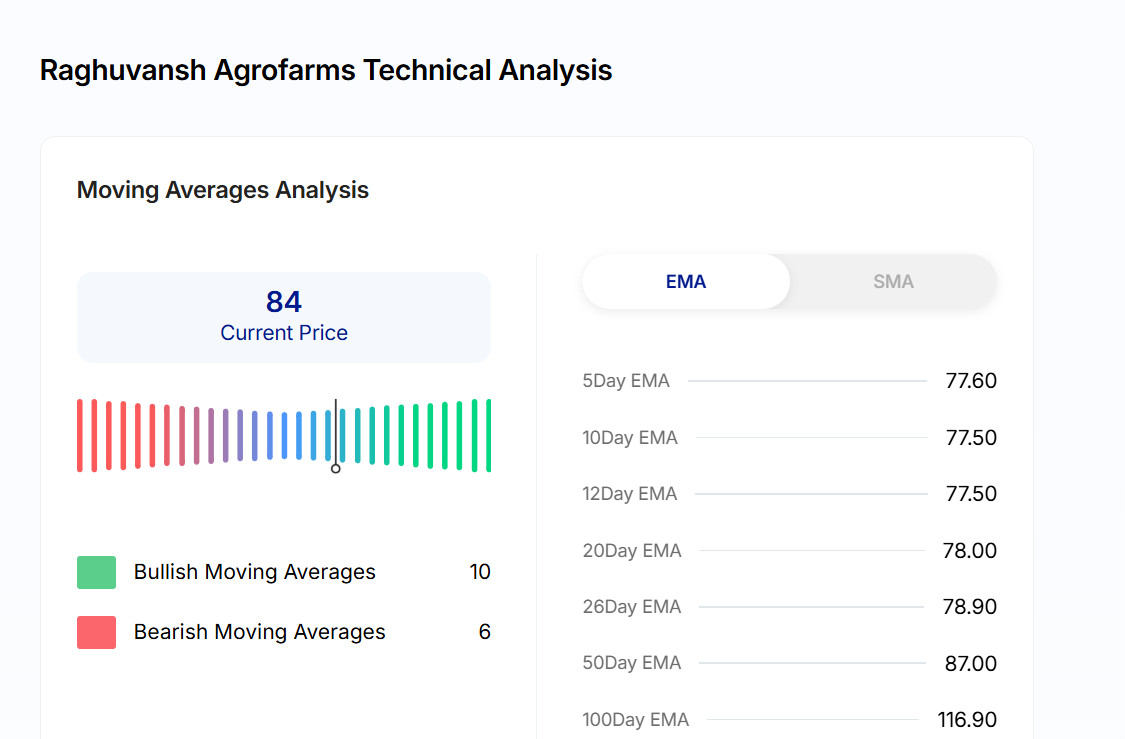Click the Bearish Moving Averages text
This screenshot has width=1125, height=739.
click(260, 632)
